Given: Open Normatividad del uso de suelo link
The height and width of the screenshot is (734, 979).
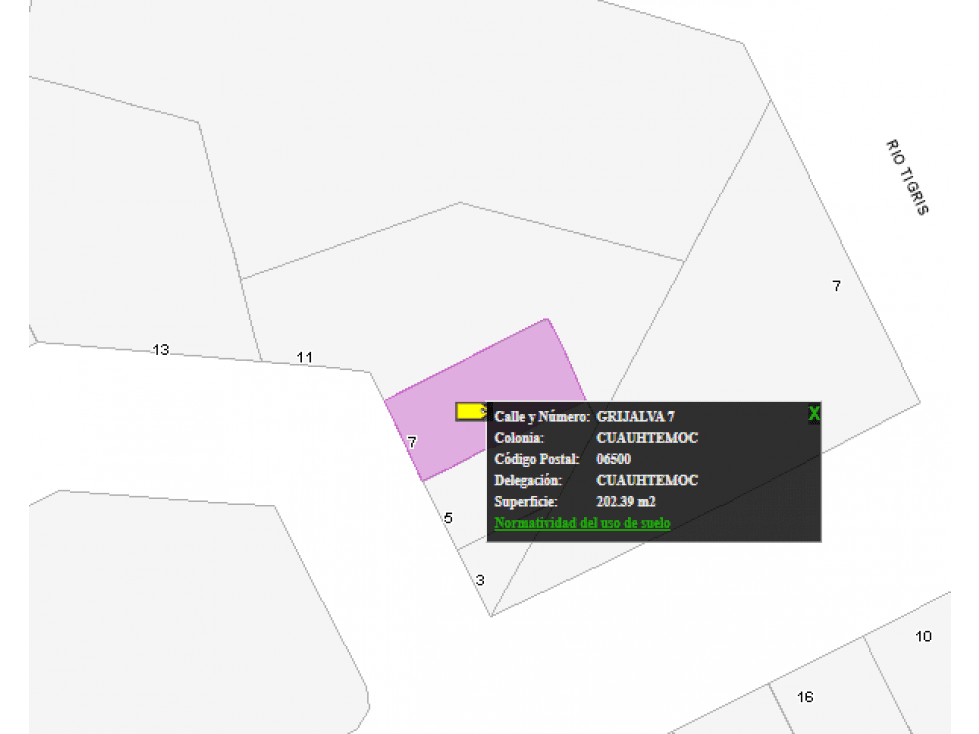Looking at the screenshot, I should pos(582,523).
